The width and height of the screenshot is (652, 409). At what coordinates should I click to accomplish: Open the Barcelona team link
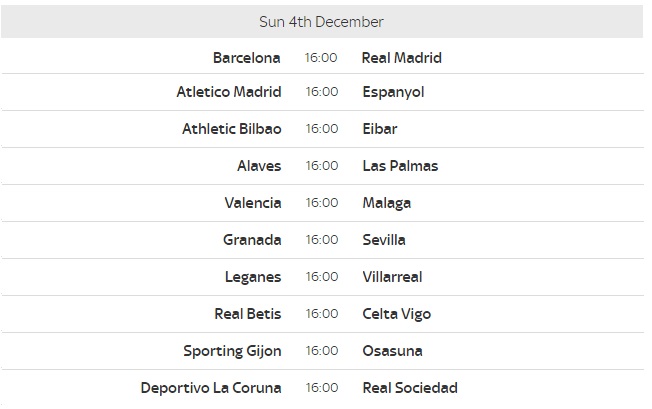247,58
